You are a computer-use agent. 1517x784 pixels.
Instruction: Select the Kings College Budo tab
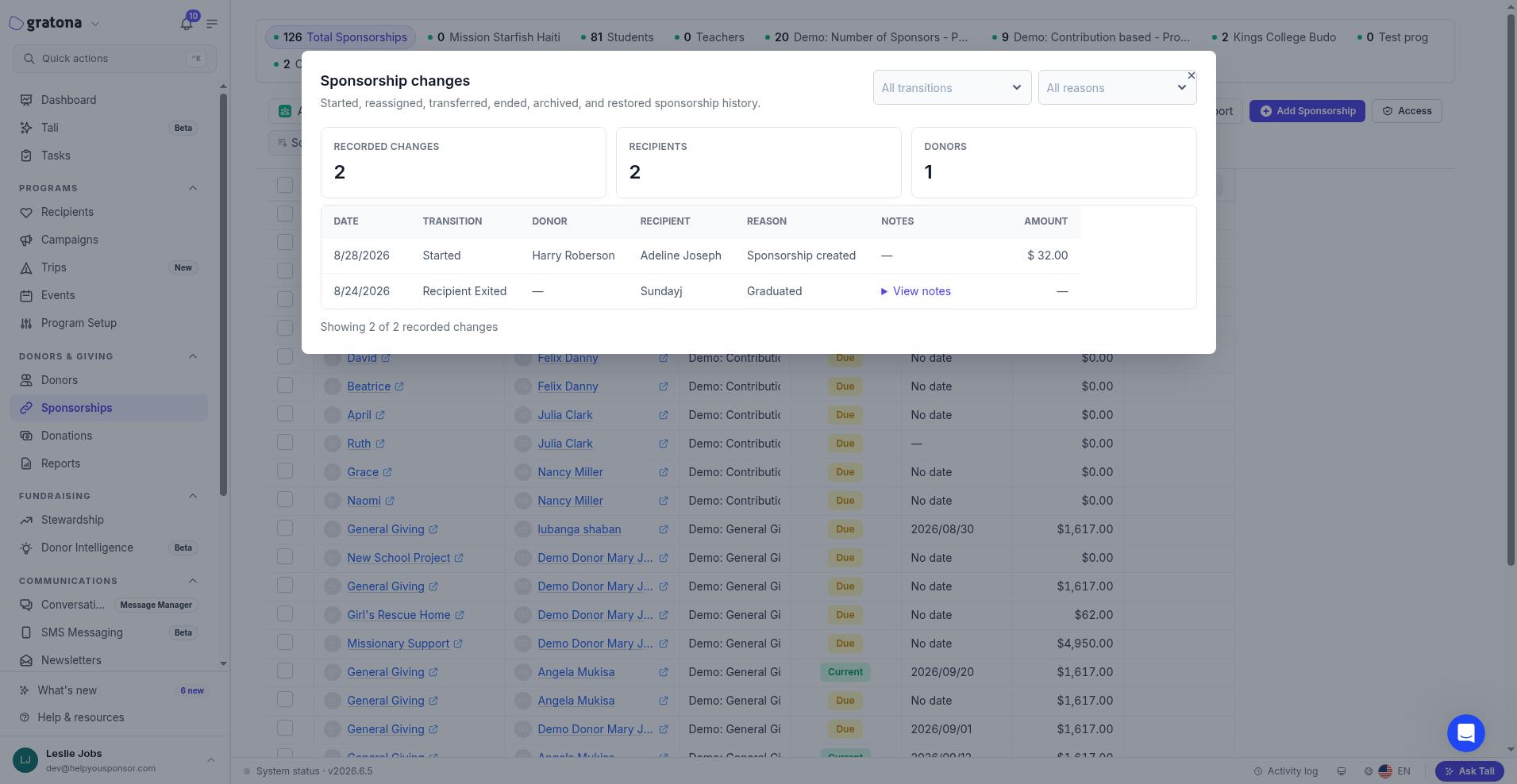click(1274, 37)
